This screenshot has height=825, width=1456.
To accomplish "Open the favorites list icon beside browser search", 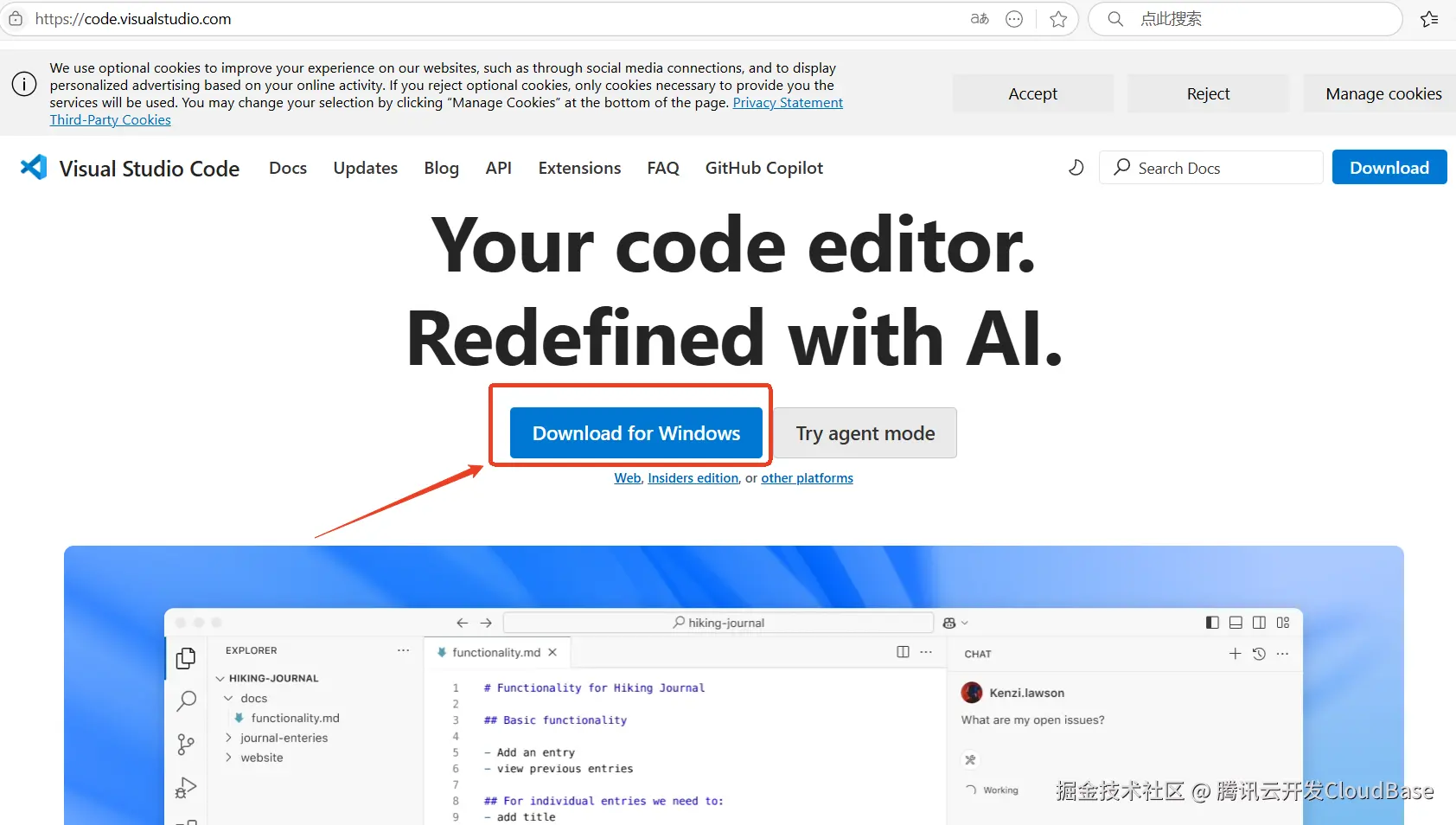I will [1429, 19].
